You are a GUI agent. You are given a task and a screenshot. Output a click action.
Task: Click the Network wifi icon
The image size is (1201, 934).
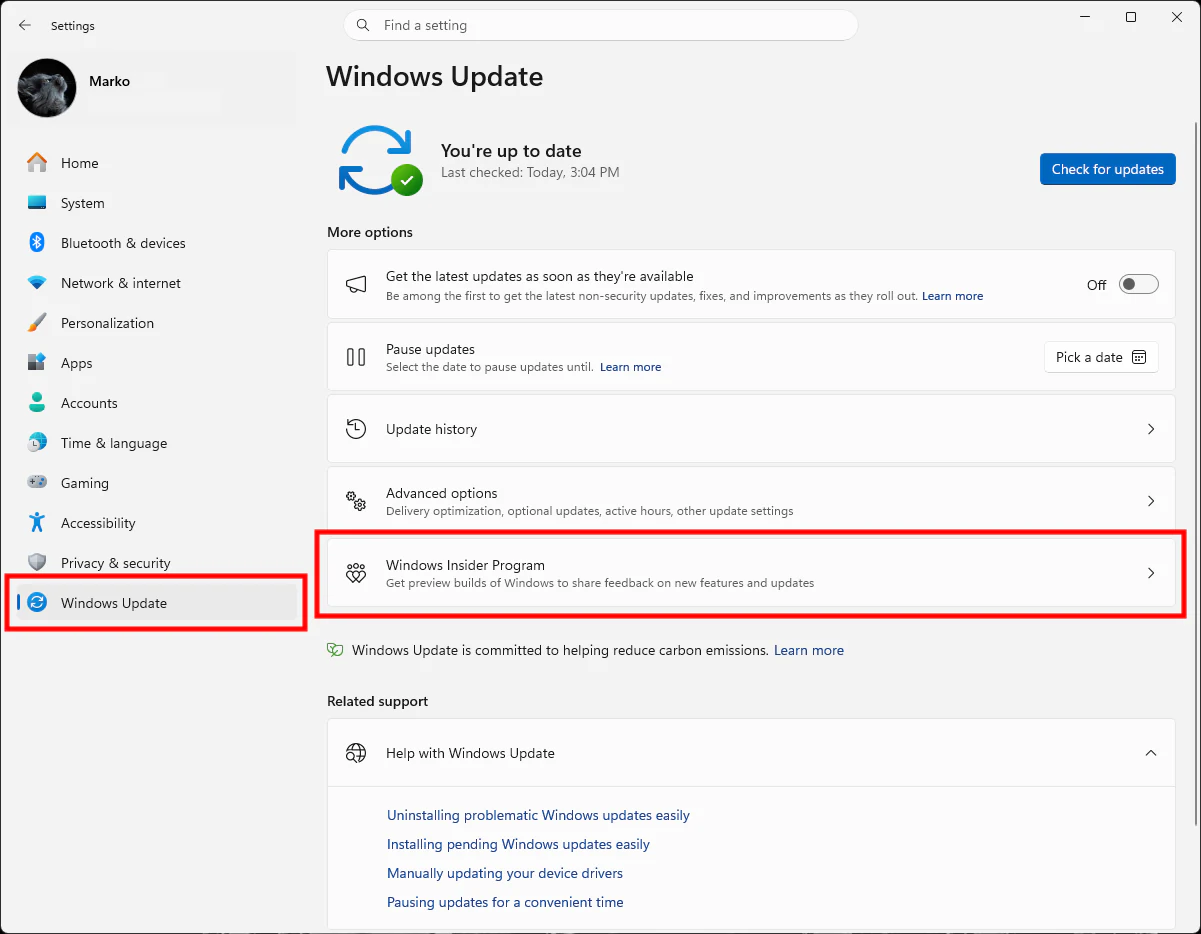(x=37, y=283)
